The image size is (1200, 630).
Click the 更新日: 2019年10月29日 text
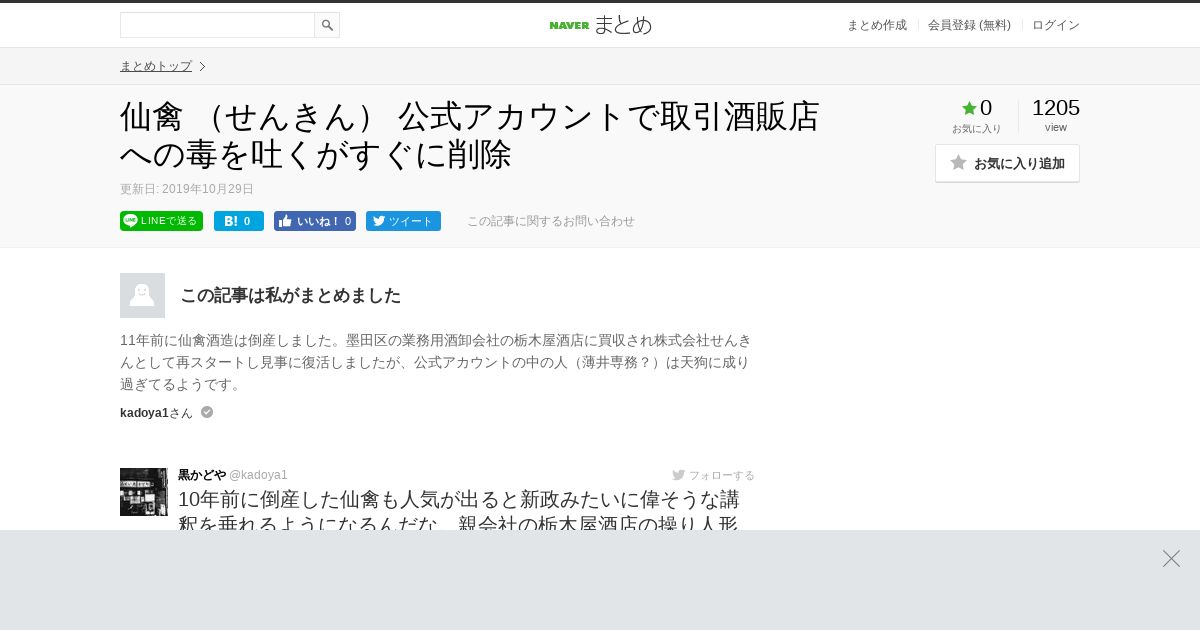point(187,189)
